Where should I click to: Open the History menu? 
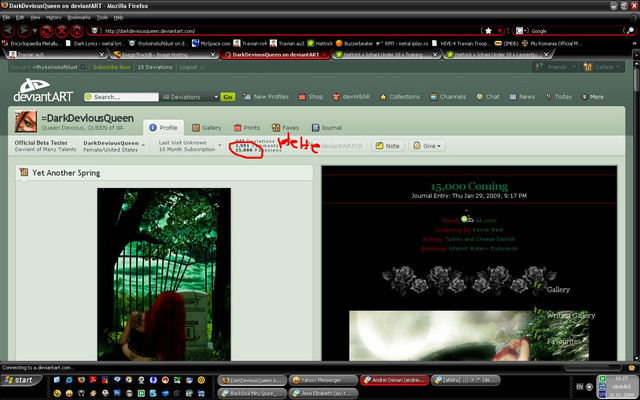(x=53, y=18)
